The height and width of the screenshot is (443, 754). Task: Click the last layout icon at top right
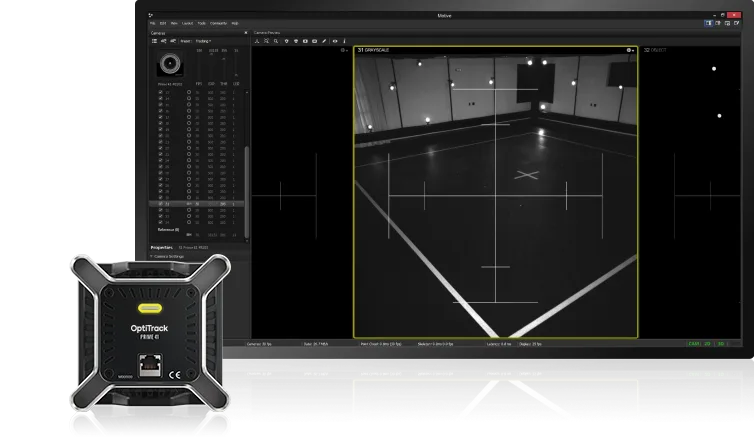(x=736, y=23)
